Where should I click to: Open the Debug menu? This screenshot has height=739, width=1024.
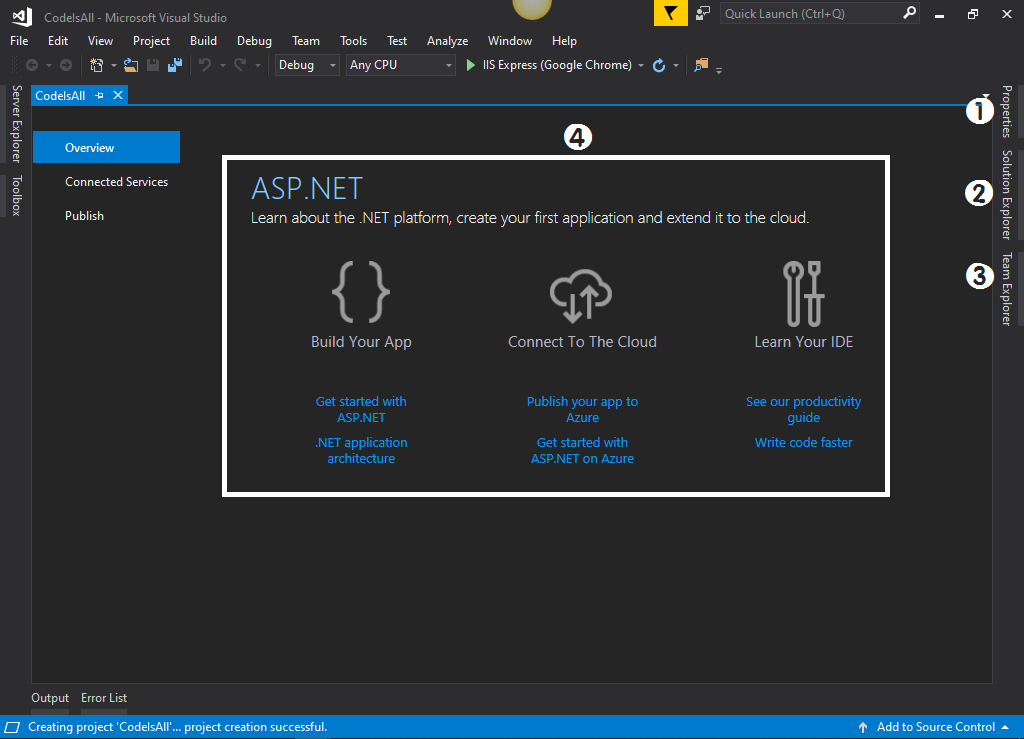click(x=254, y=40)
